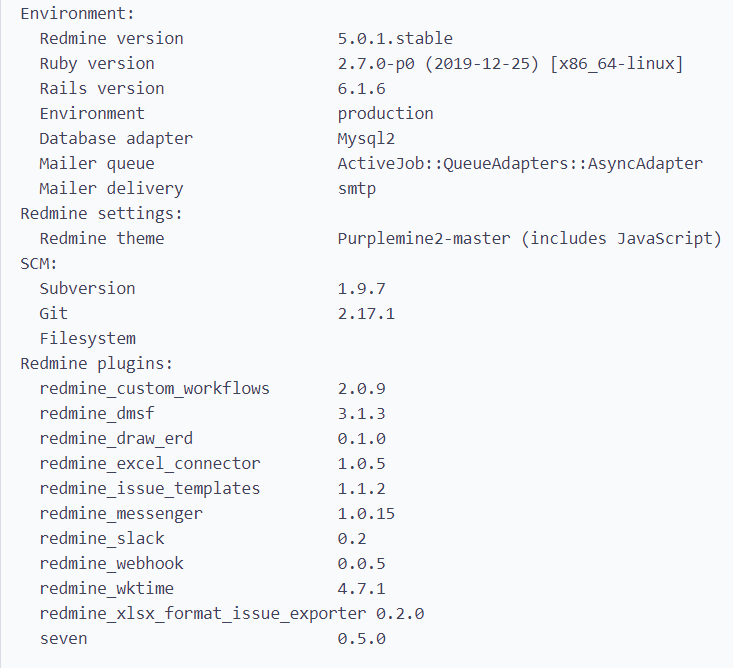
Task: Click the Git 2.17.1 version number
Action: 366,314
